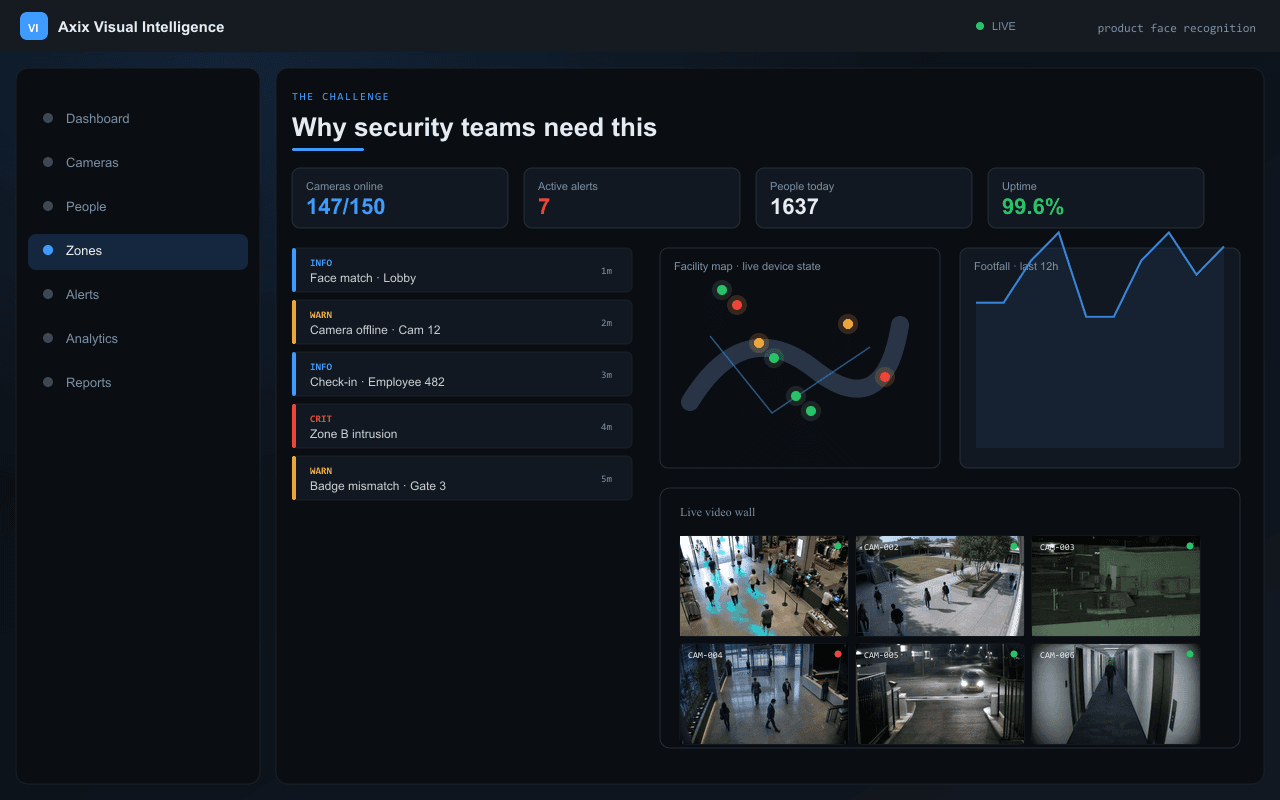Open the Face match · Lobby alert
Image resolution: width=1280 pixels, height=800 pixels.
pos(462,270)
